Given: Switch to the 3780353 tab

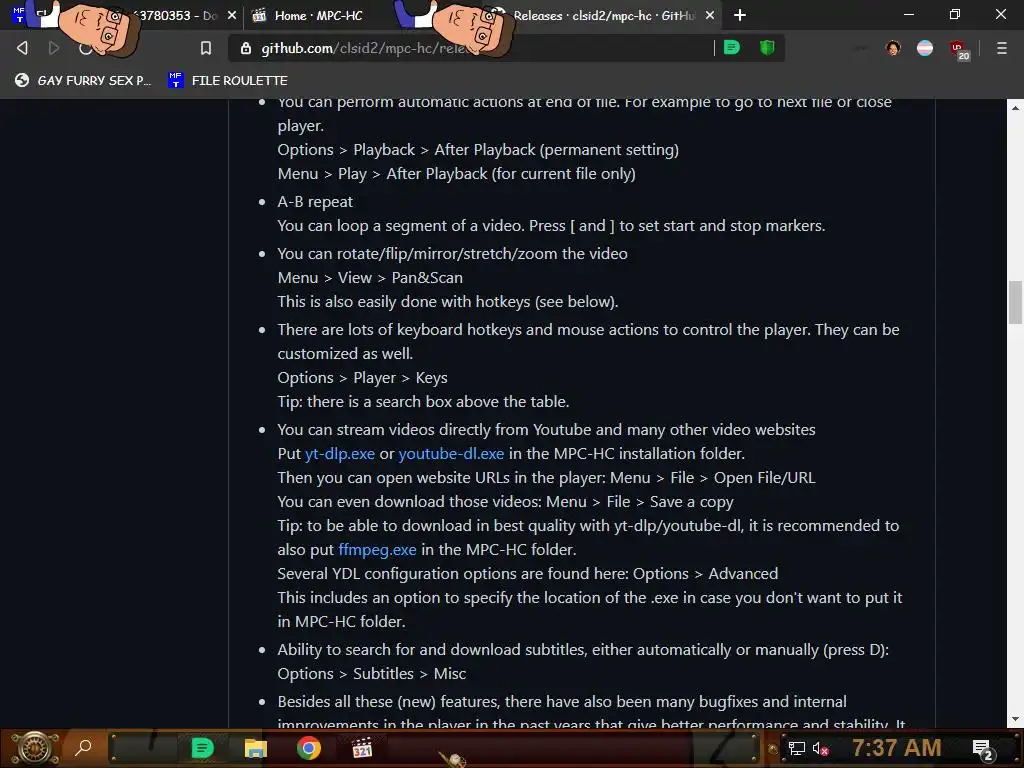Looking at the screenshot, I should click(x=124, y=15).
